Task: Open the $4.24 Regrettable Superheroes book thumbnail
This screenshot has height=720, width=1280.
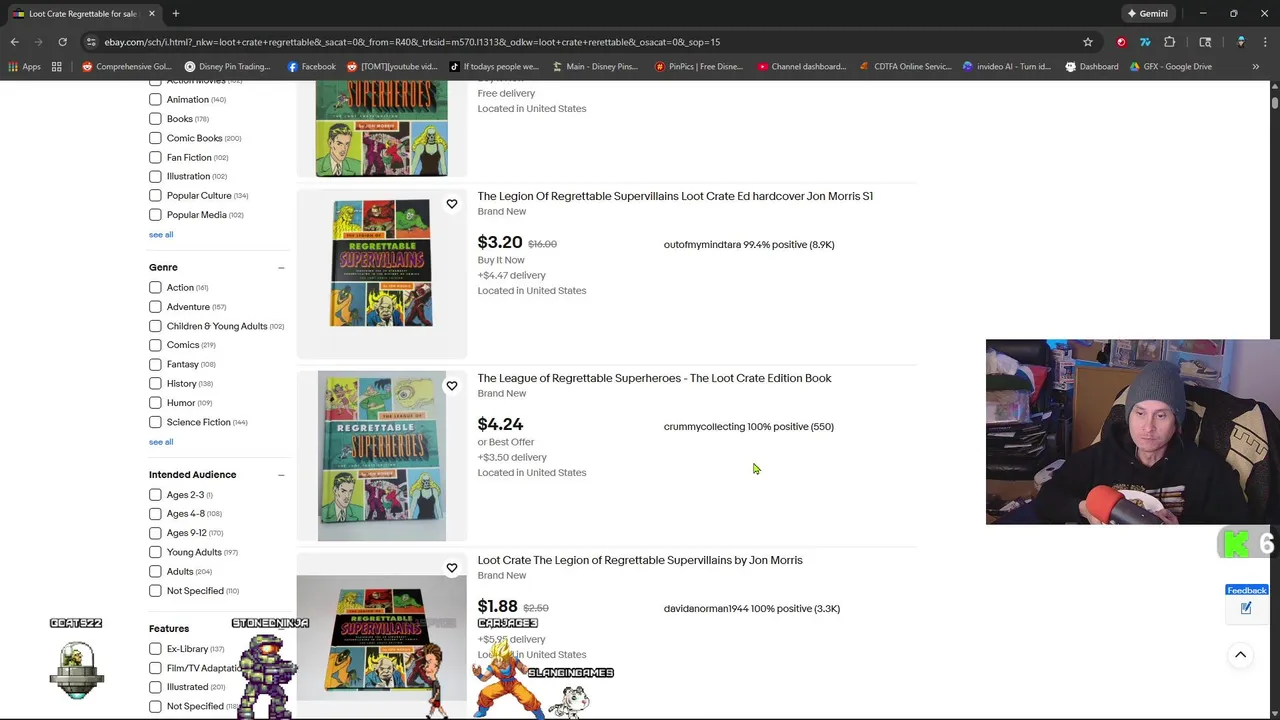Action: (x=381, y=456)
